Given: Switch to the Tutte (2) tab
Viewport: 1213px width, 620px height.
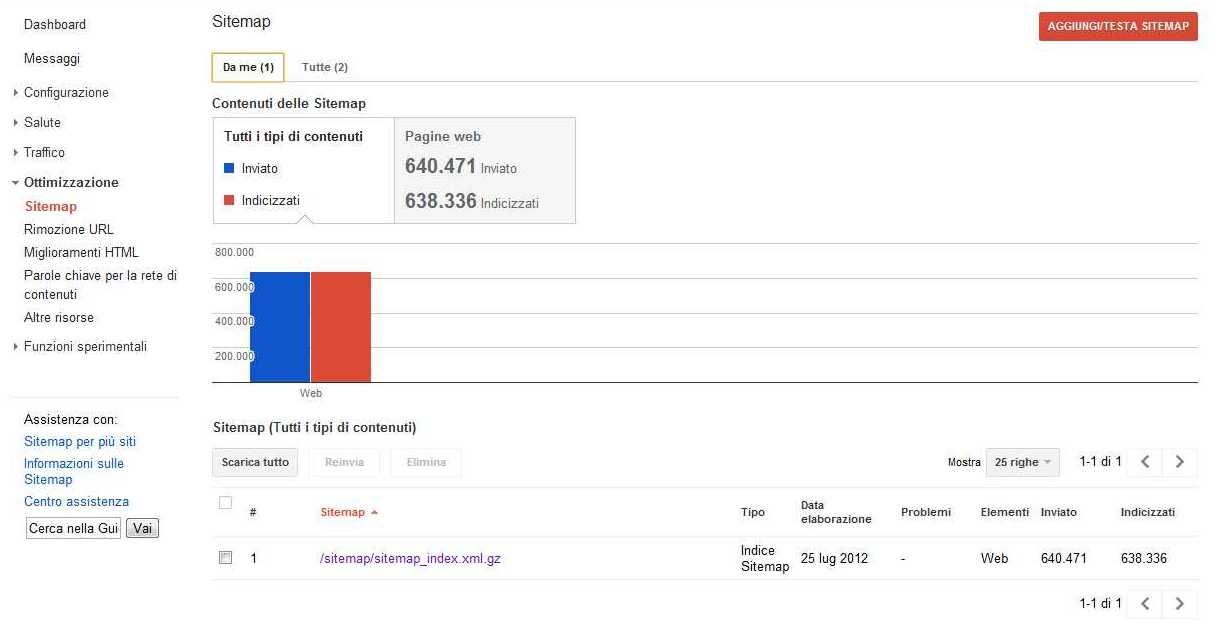Looking at the screenshot, I should 325,67.
